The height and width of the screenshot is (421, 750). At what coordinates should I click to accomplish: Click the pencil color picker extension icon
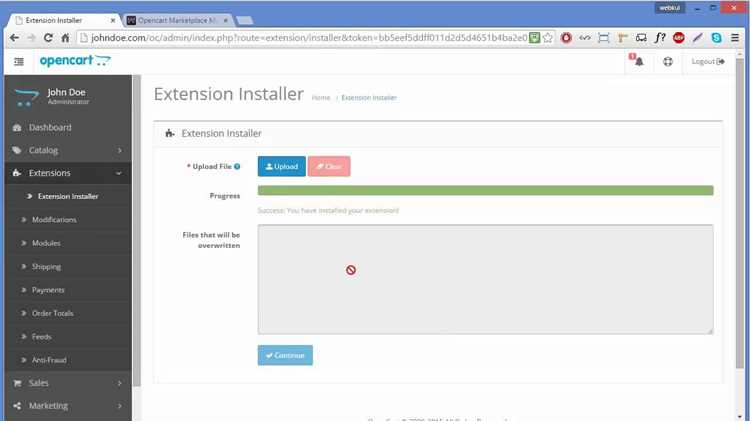pos(697,37)
